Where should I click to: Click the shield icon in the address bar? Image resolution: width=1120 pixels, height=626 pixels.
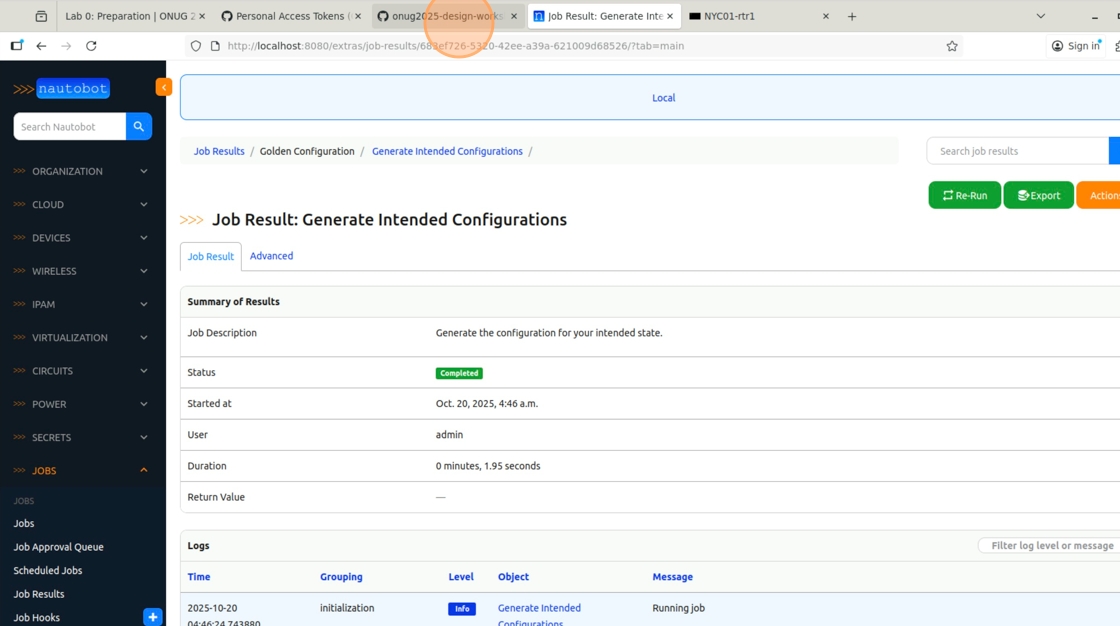pos(196,46)
